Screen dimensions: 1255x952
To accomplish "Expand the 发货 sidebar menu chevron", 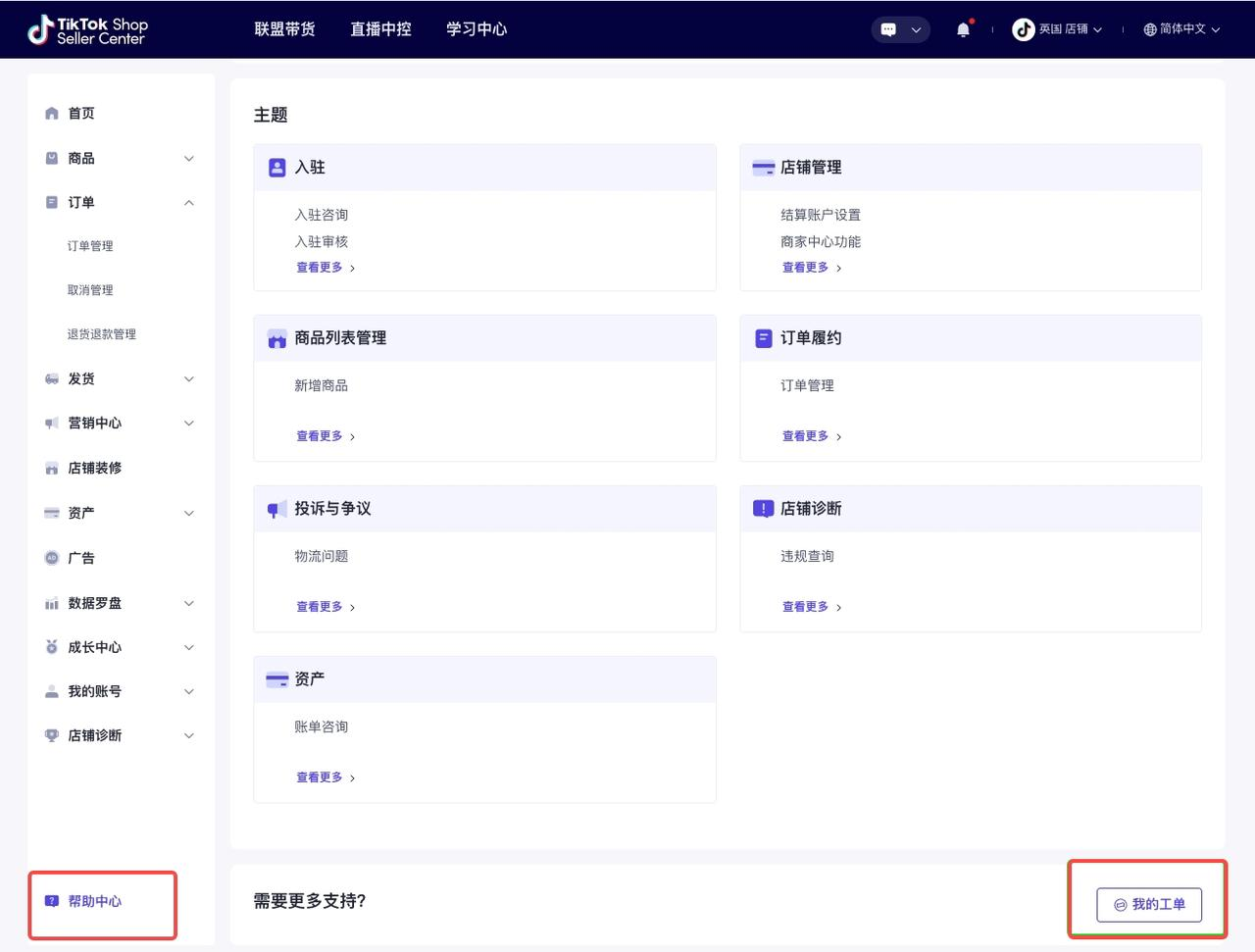I will pyautogui.click(x=189, y=378).
